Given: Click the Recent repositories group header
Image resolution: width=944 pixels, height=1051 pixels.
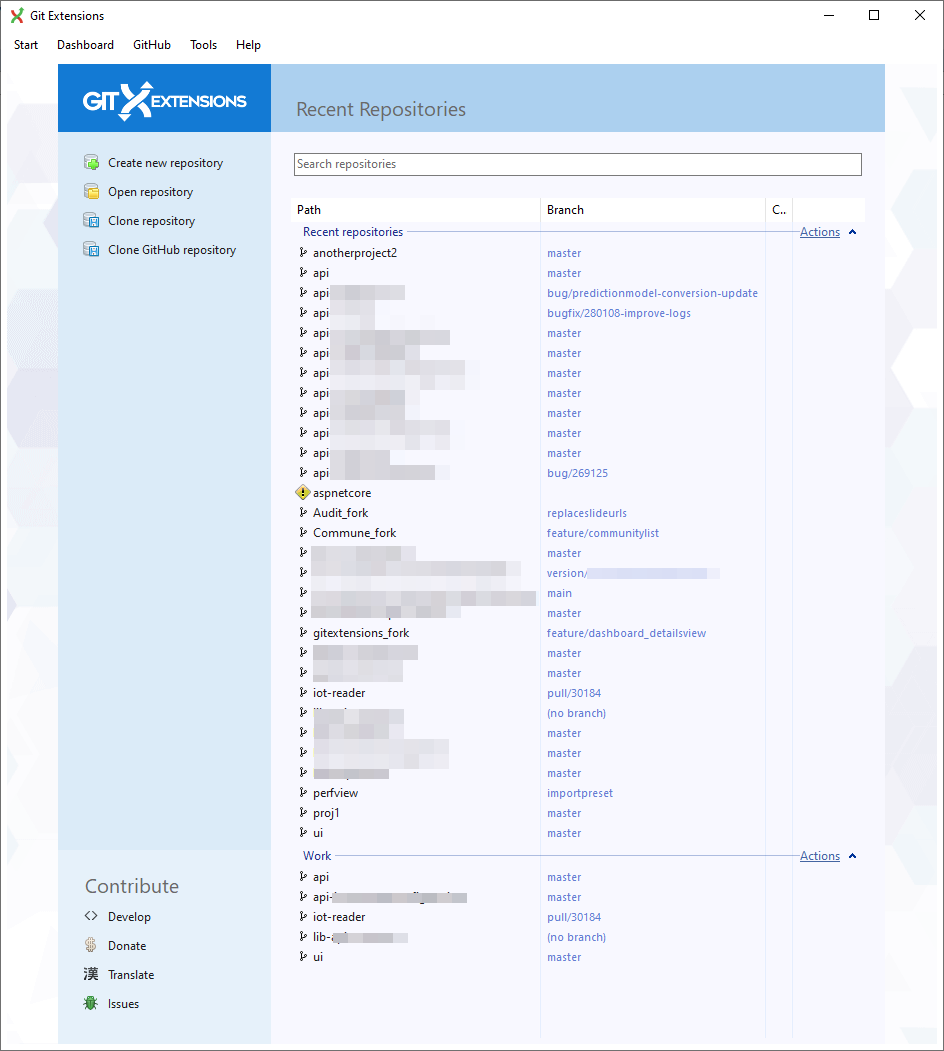Looking at the screenshot, I should pyautogui.click(x=353, y=232).
